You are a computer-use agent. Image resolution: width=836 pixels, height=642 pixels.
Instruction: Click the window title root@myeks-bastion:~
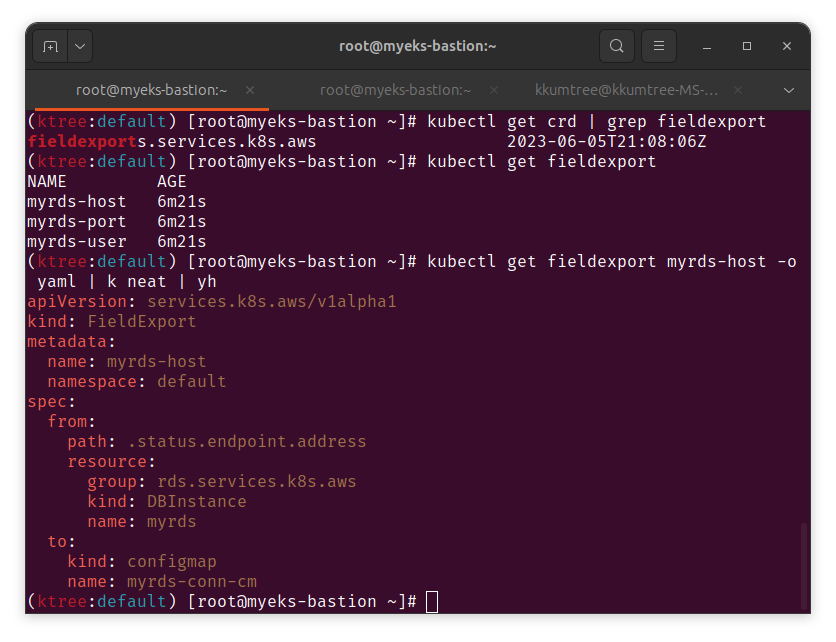(417, 46)
